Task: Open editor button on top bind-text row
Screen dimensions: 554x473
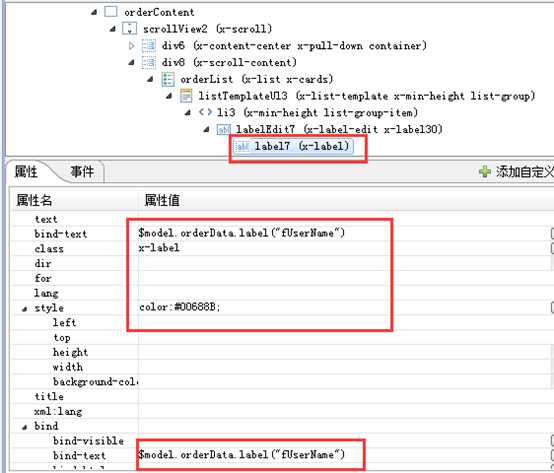Action: (x=552, y=234)
